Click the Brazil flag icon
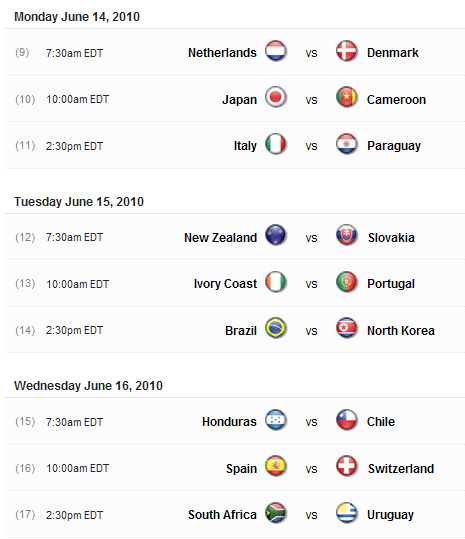This screenshot has height=539, width=465. 276,328
